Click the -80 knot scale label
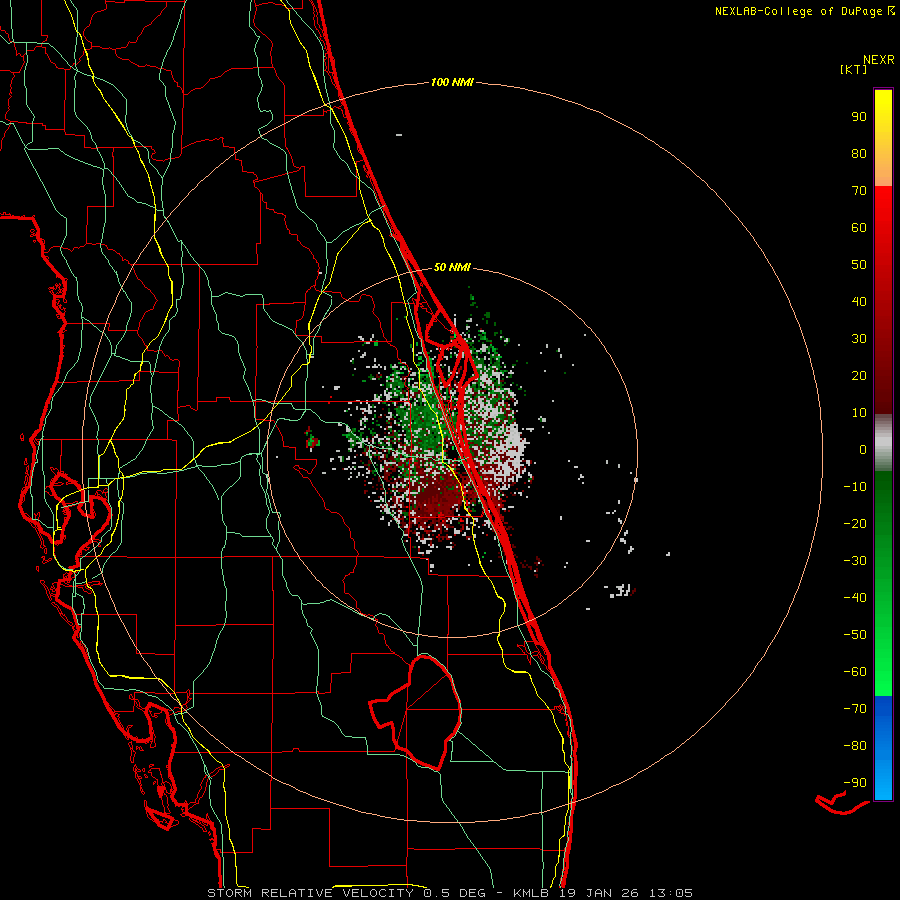The width and height of the screenshot is (900, 900). [855, 746]
